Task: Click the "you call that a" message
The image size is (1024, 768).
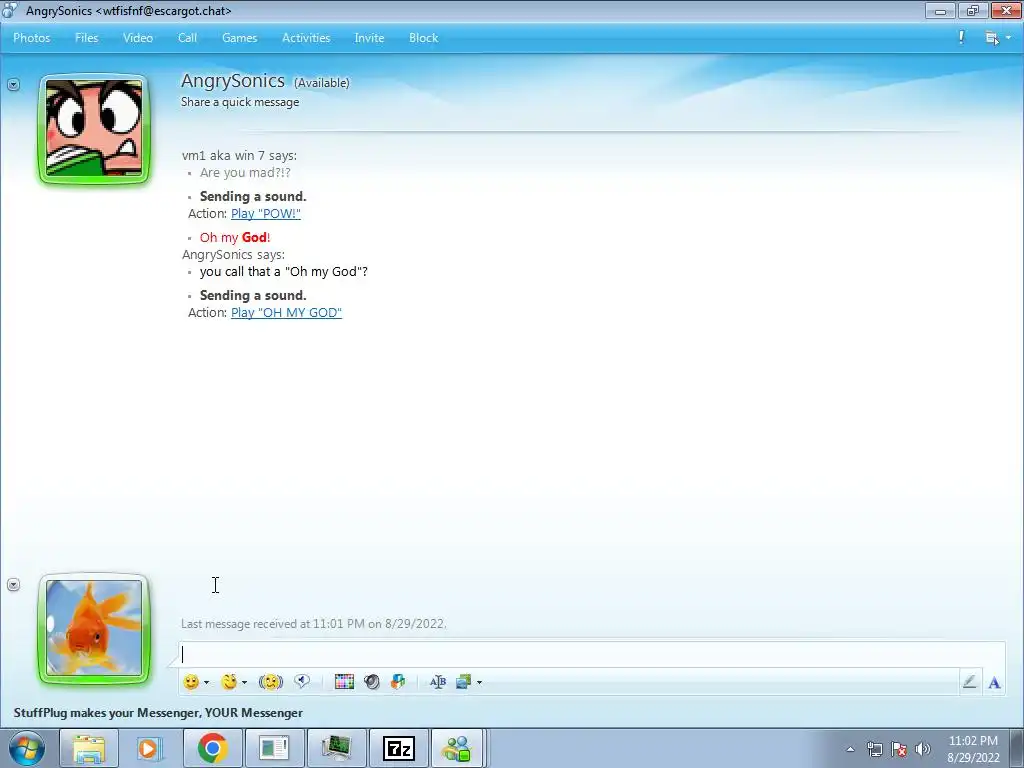Action: coord(283,272)
